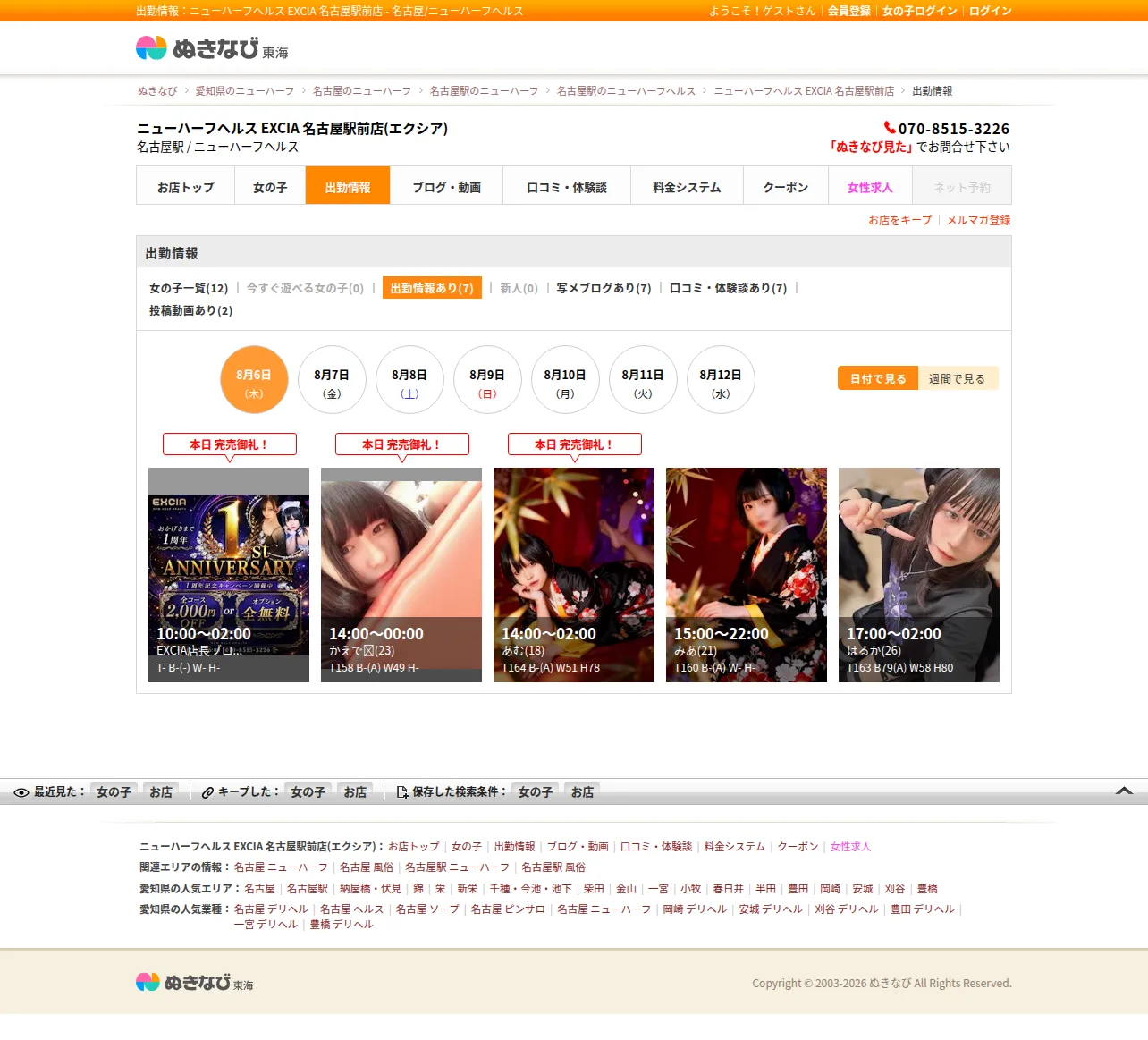Click the ぬきなび footer logo
This screenshot has width=1148, height=1040.
pyautogui.click(x=195, y=982)
